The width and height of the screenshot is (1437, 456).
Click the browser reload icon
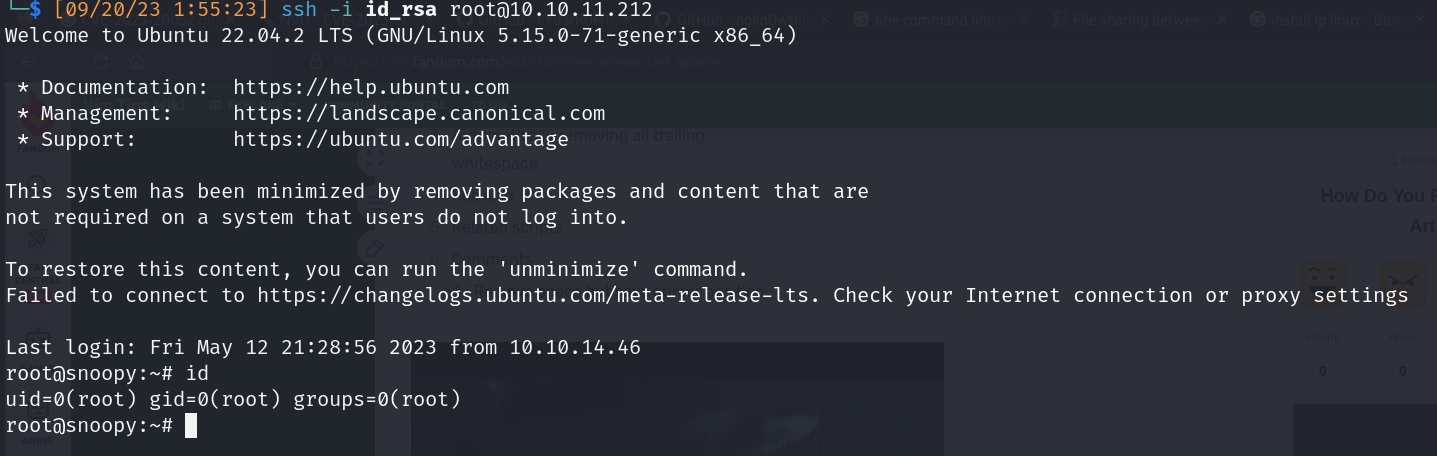point(99,61)
